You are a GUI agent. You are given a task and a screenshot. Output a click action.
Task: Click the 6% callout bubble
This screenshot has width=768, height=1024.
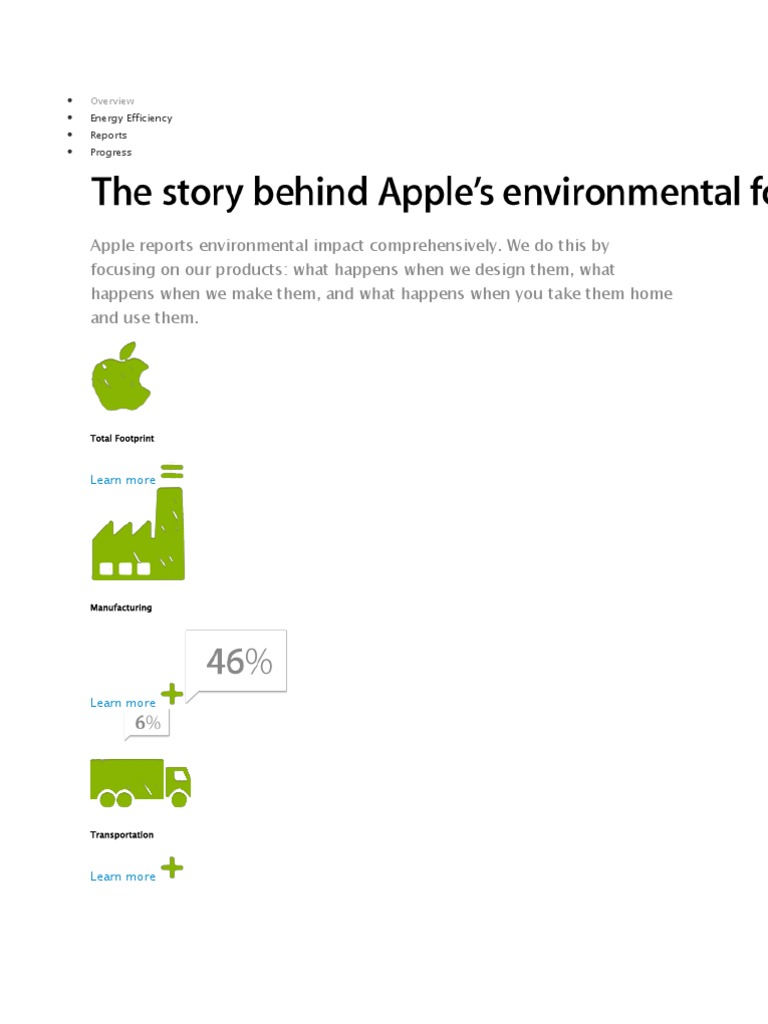(x=147, y=722)
